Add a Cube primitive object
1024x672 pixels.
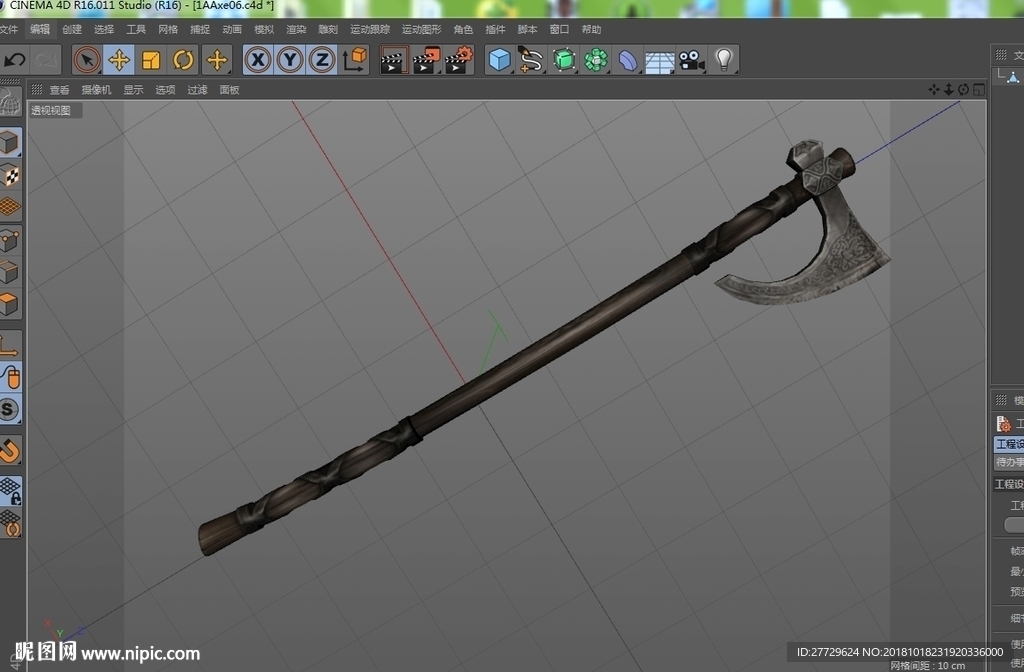click(500, 60)
